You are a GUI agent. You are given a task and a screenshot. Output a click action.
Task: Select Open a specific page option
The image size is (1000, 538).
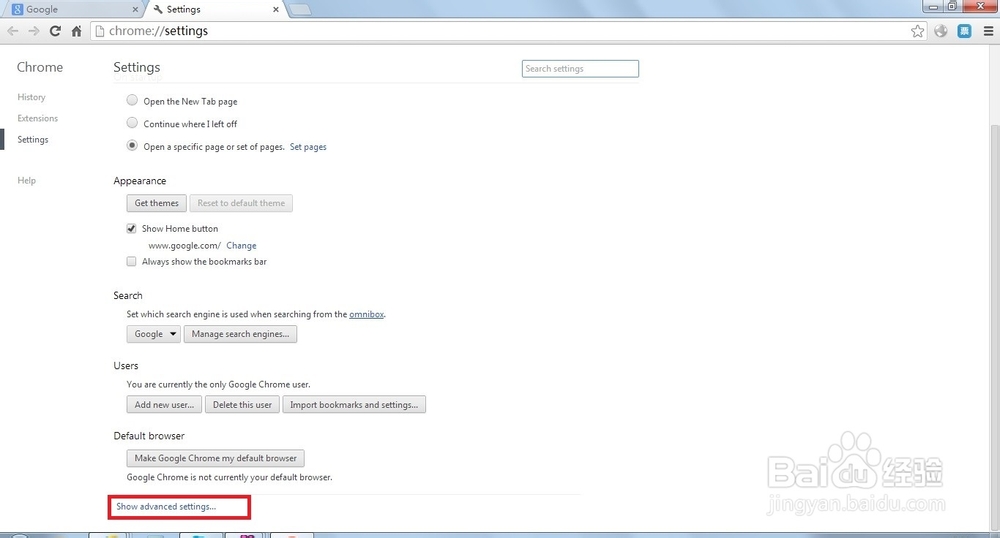[x=132, y=145]
